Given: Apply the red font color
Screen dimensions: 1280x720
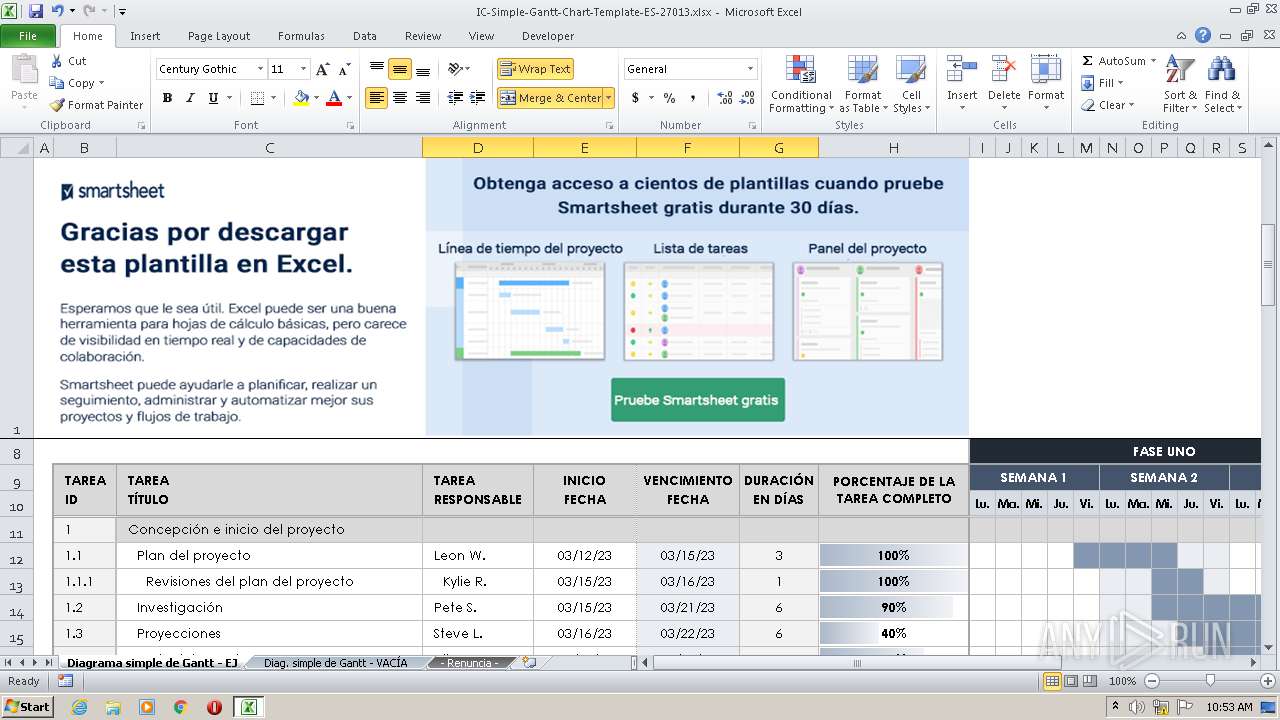Looking at the screenshot, I should 333,98.
